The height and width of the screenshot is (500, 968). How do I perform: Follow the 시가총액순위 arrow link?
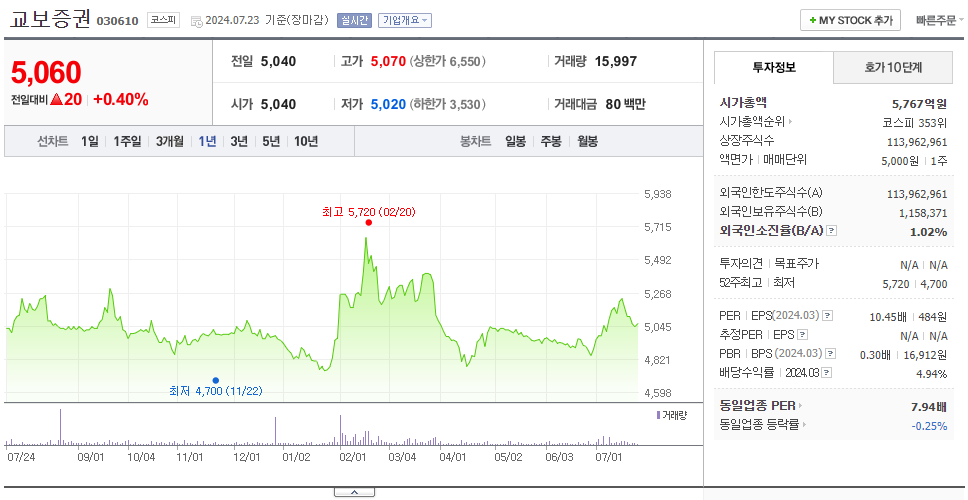point(790,122)
